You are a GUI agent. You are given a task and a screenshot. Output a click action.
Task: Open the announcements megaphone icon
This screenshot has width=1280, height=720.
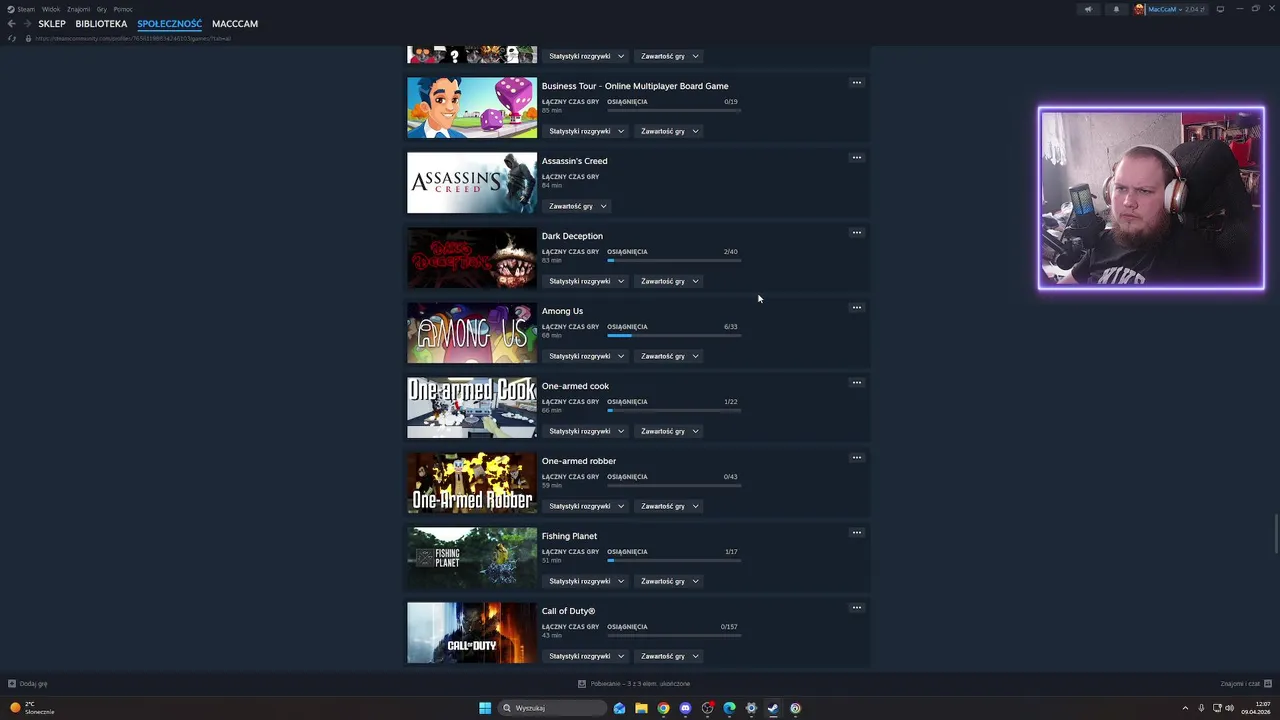pyautogui.click(x=1088, y=9)
